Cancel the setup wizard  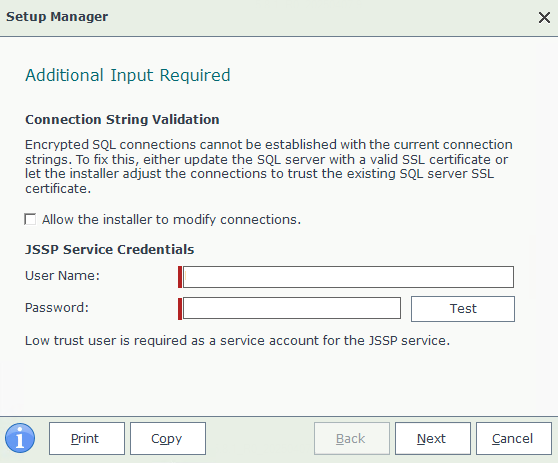(x=514, y=438)
